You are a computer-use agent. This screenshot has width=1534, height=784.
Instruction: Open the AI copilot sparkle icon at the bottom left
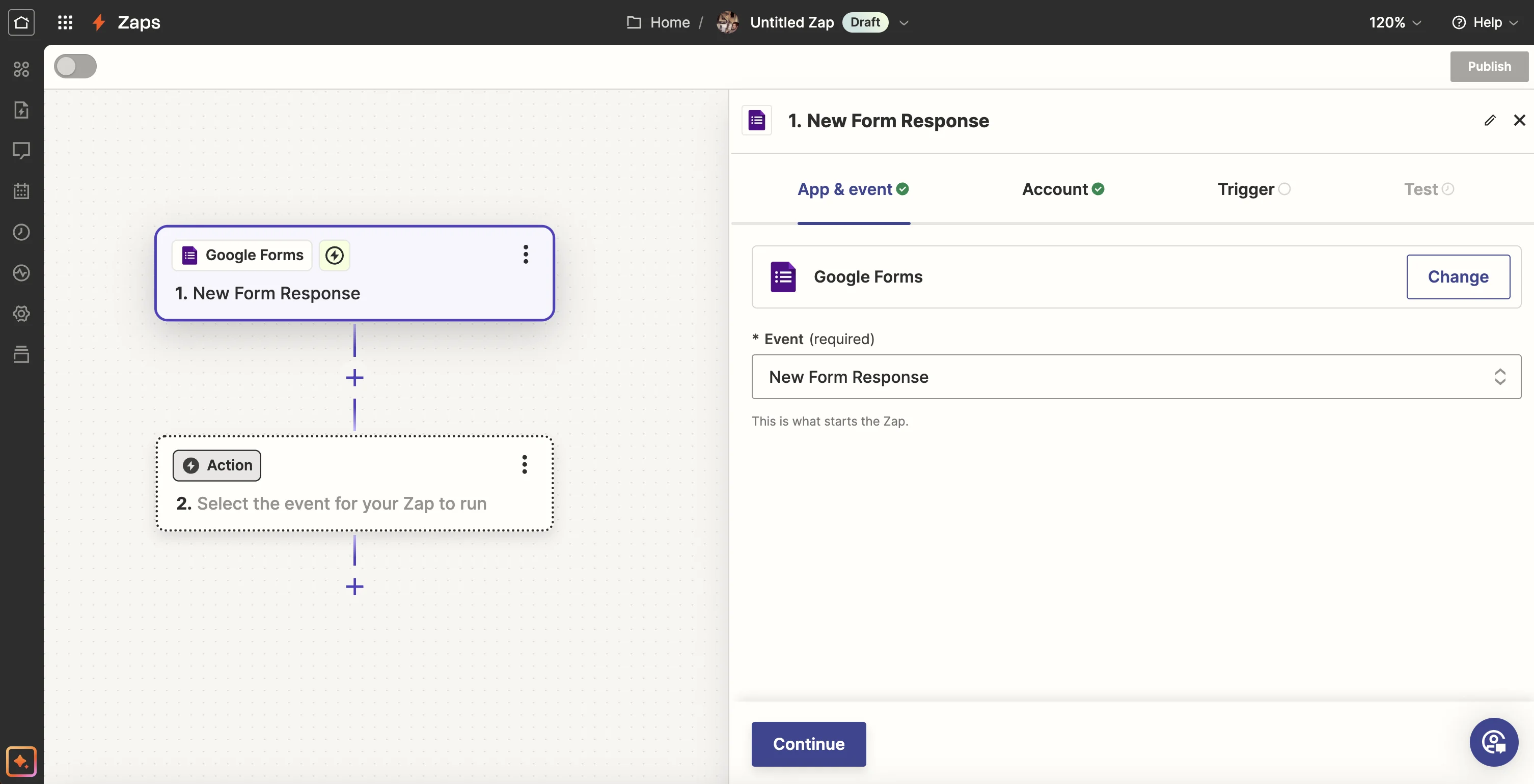pyautogui.click(x=21, y=761)
